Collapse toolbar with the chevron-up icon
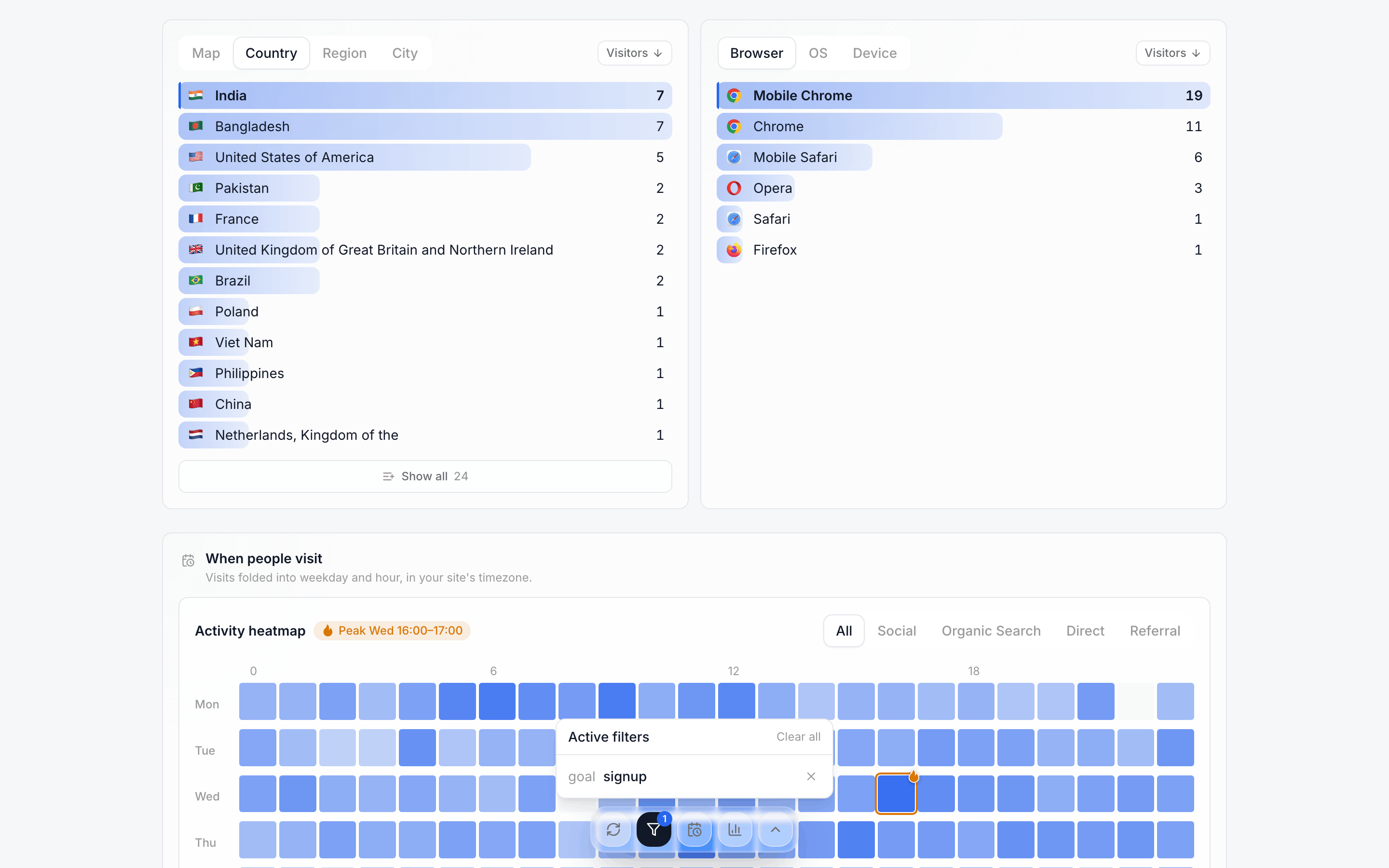The image size is (1389, 868). (776, 829)
